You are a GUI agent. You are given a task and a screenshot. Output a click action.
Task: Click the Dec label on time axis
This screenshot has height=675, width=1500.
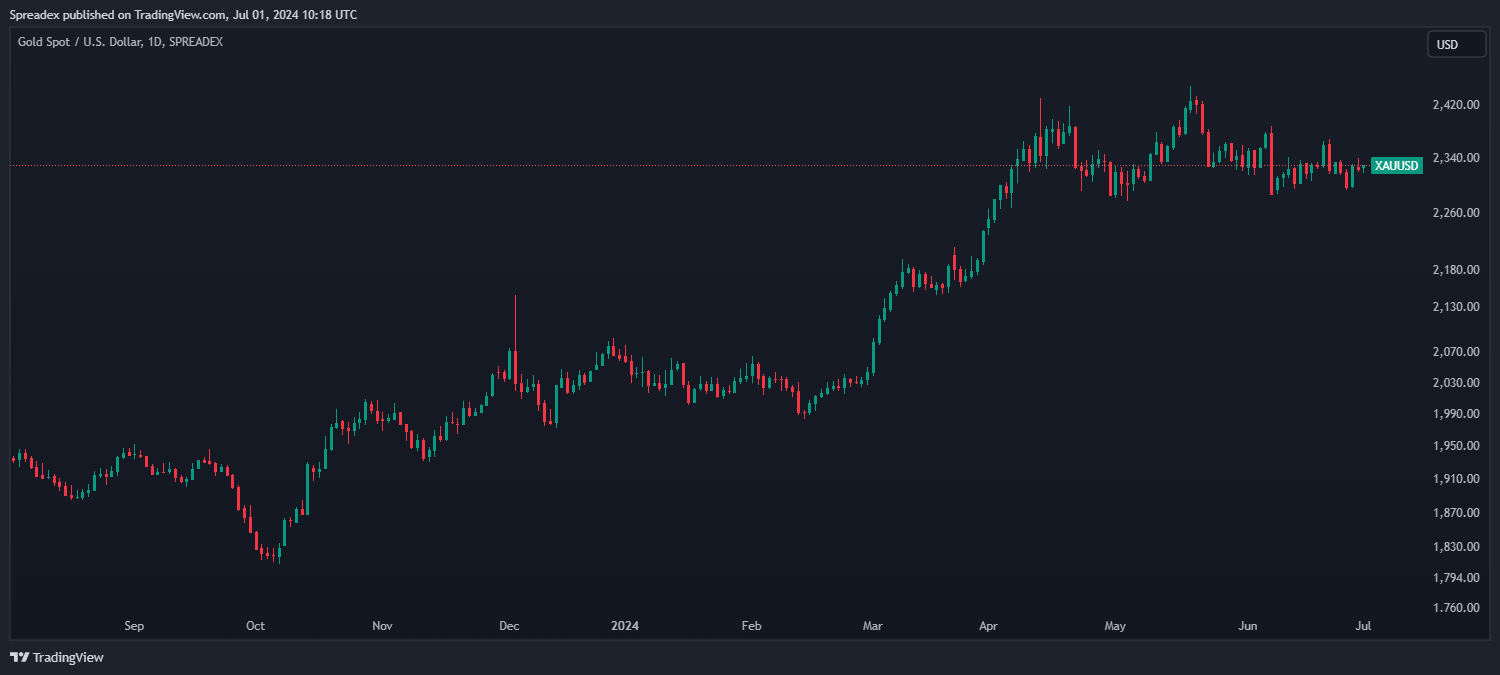coord(509,626)
